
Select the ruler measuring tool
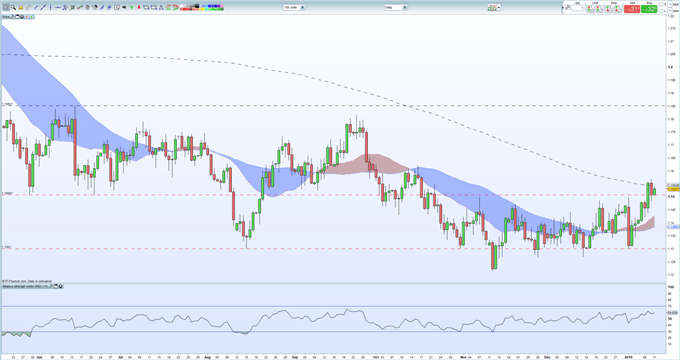point(28,7)
